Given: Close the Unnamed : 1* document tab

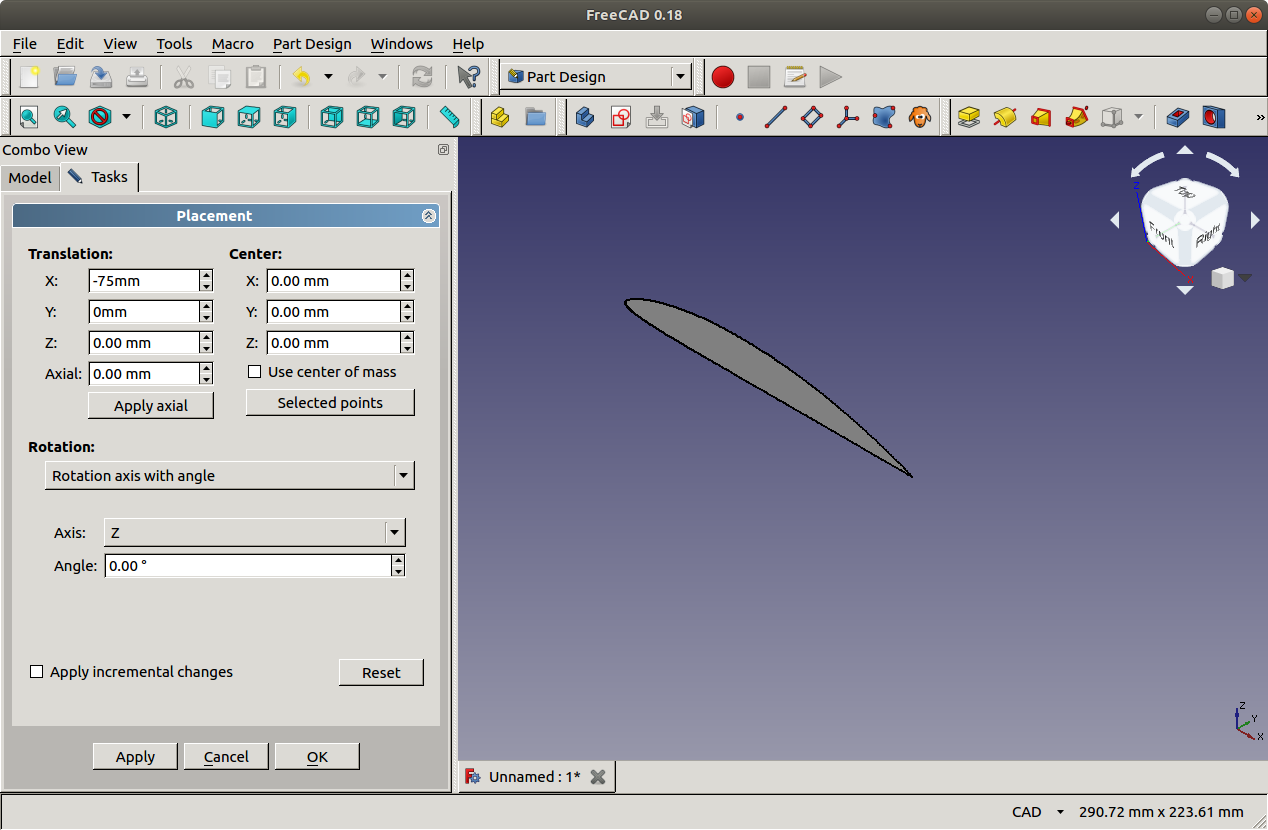Looking at the screenshot, I should click(x=598, y=777).
